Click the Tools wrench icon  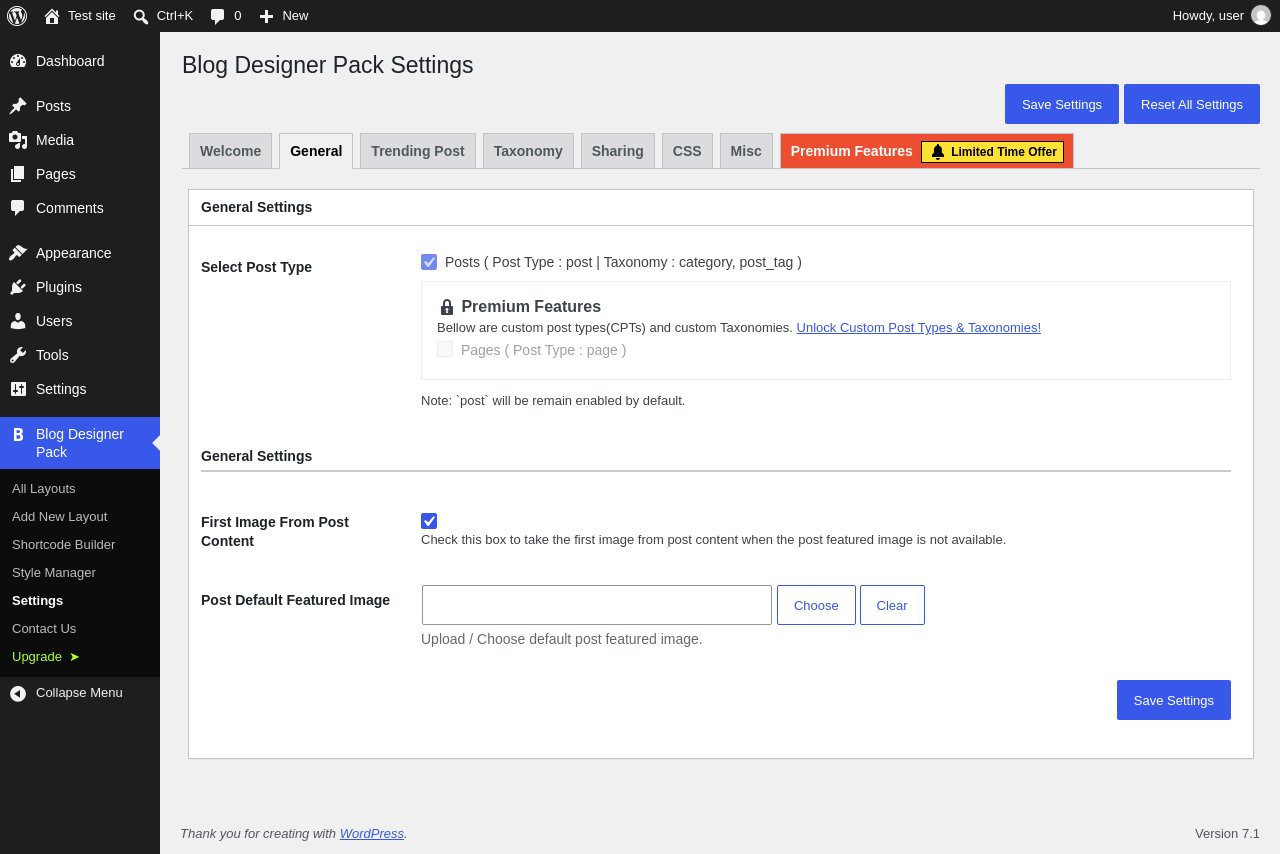click(18, 355)
